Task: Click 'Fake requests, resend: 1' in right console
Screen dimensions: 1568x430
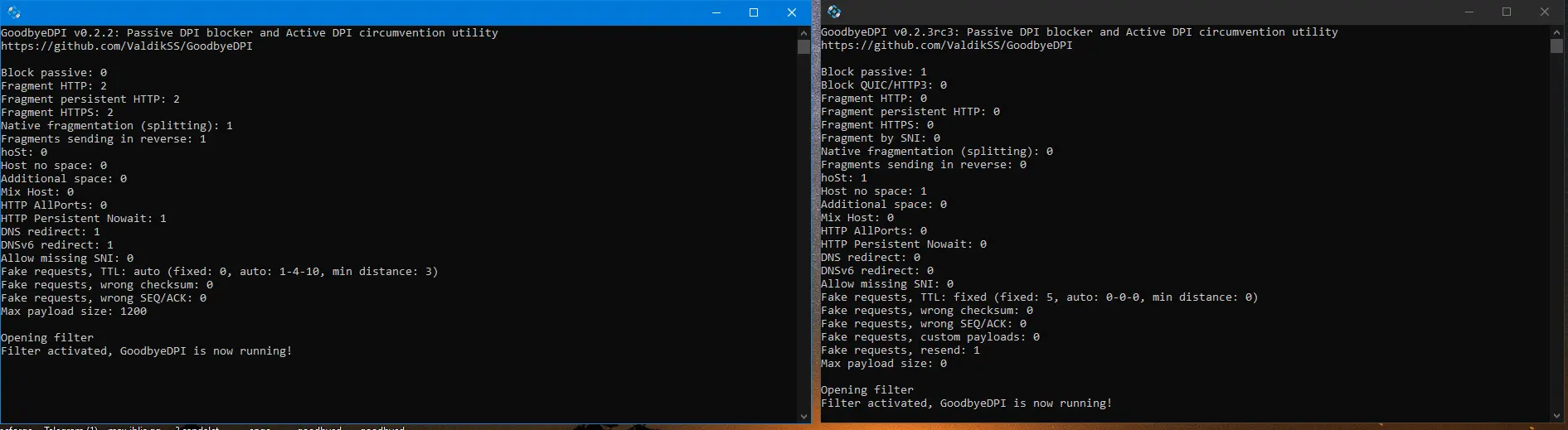Action: click(x=901, y=350)
